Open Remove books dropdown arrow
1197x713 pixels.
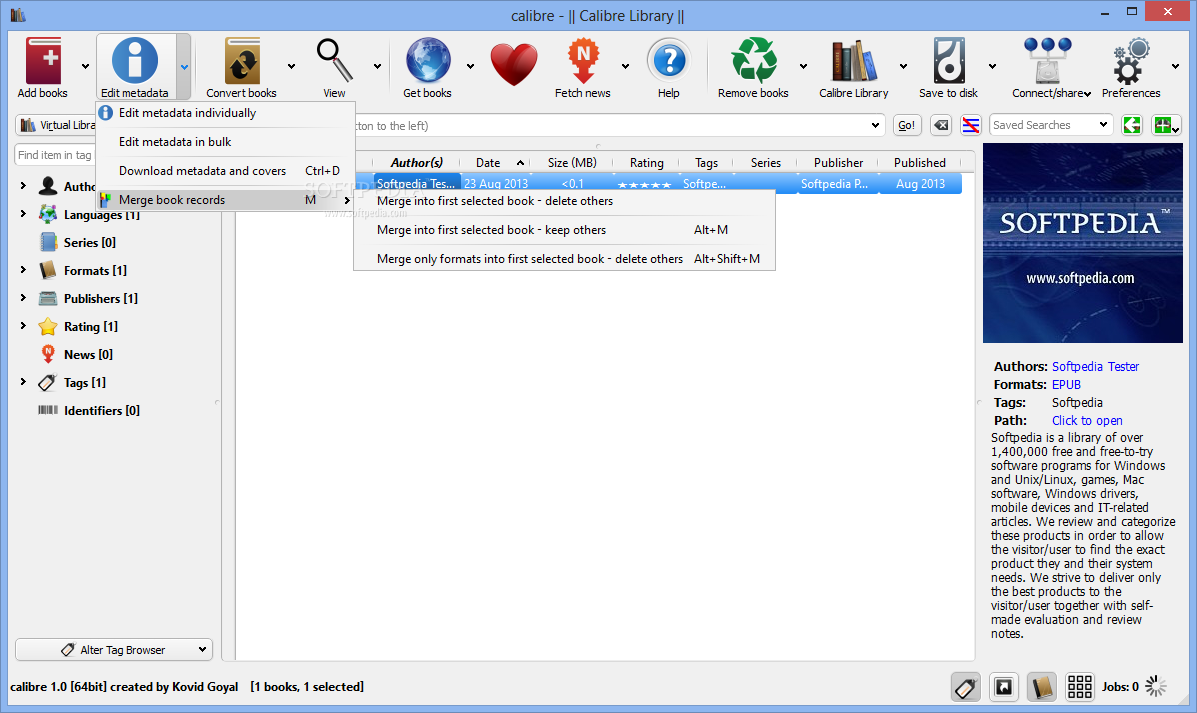[803, 66]
